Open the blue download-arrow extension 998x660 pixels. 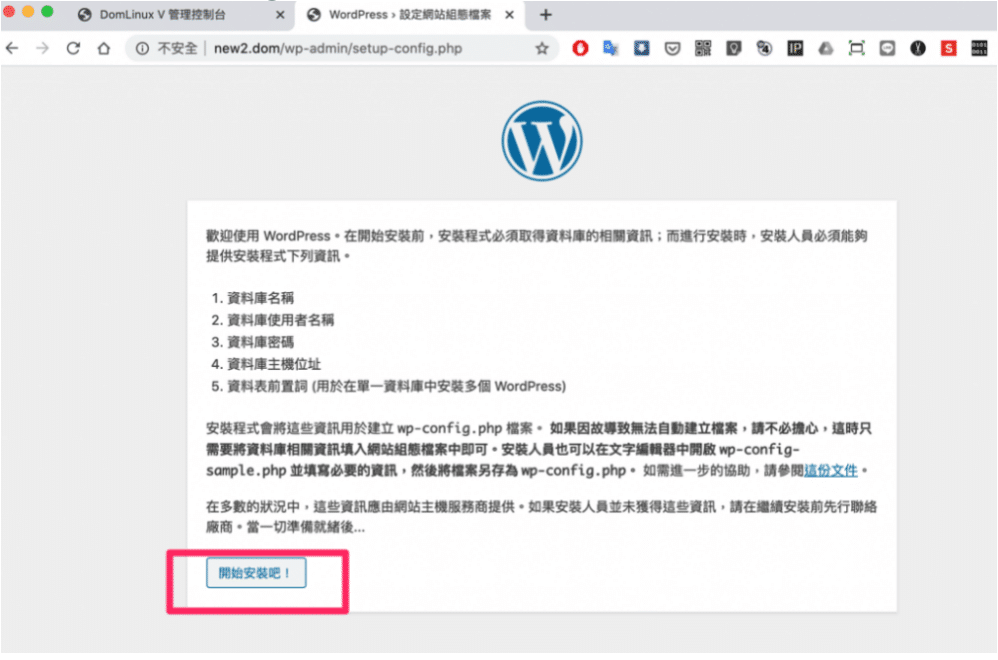(x=642, y=48)
